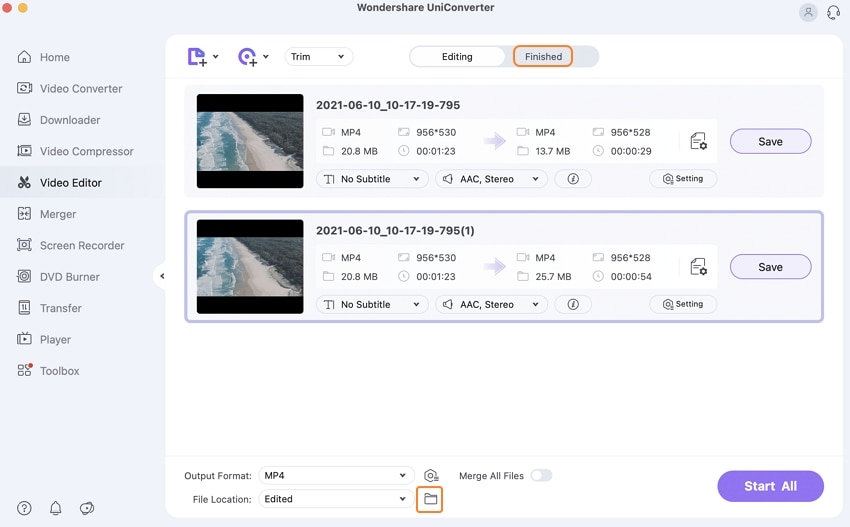Screen dimensions: 850x527
Task: Open the notifications bell icon
Action: tap(55, 508)
